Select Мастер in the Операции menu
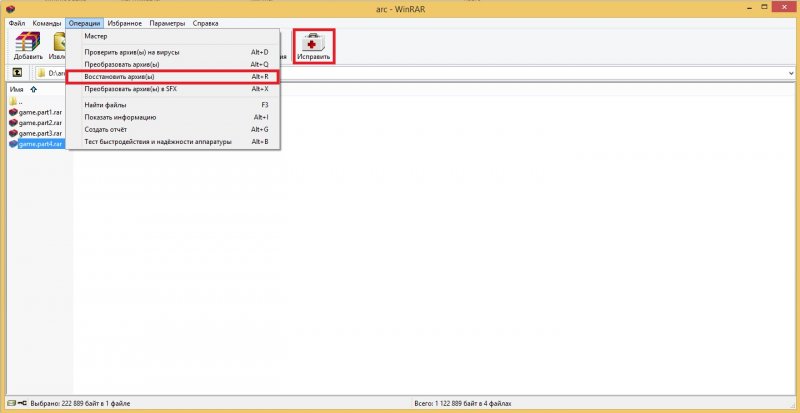The image size is (800, 413). (96, 36)
